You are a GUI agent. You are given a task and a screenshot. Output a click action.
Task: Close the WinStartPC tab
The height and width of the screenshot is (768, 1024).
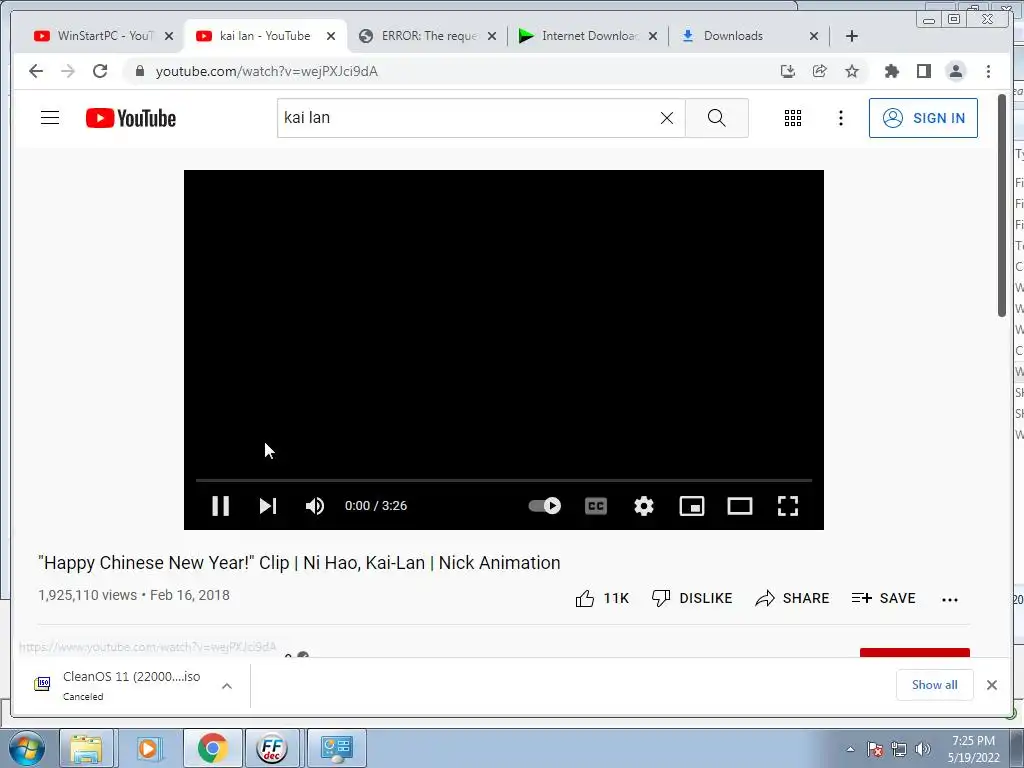point(169,36)
